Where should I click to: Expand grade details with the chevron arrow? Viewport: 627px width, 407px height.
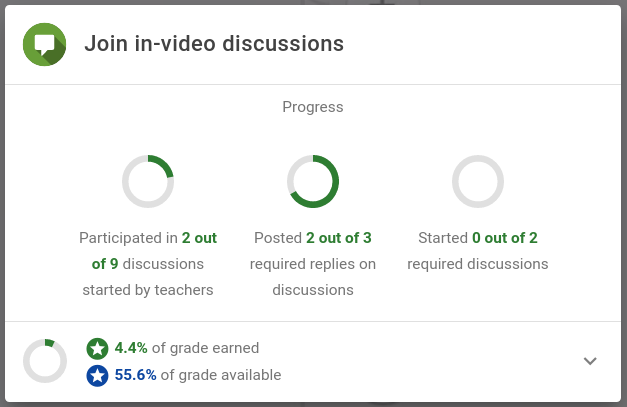[590, 361]
